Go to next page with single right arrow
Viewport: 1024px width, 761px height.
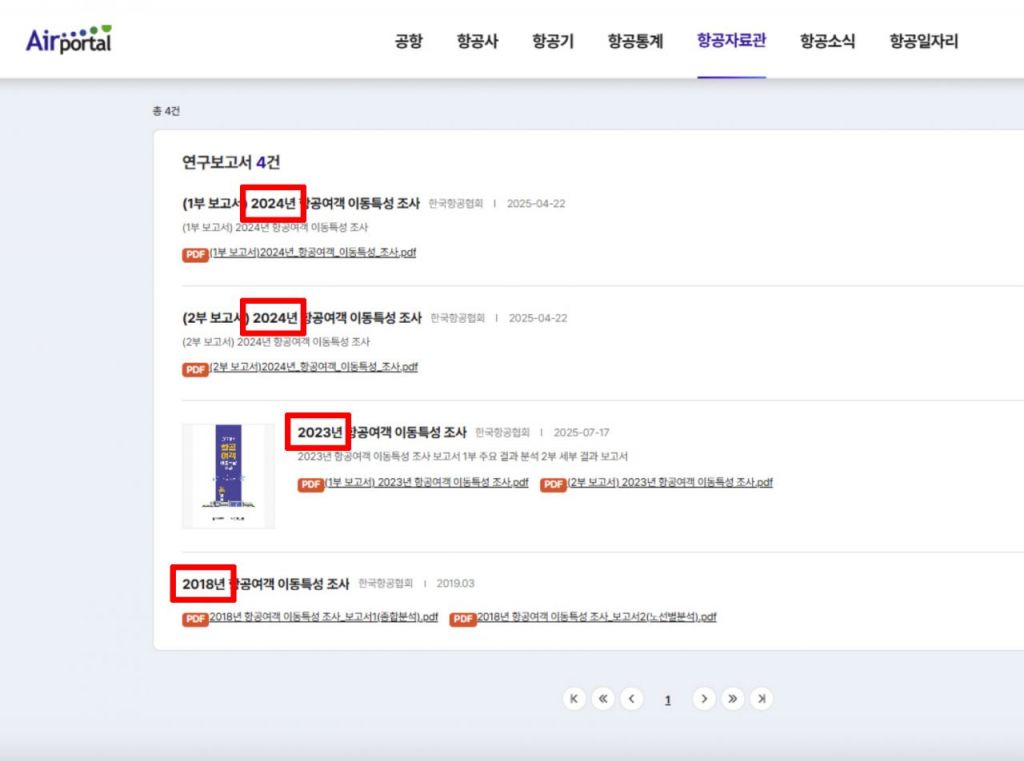pos(704,699)
